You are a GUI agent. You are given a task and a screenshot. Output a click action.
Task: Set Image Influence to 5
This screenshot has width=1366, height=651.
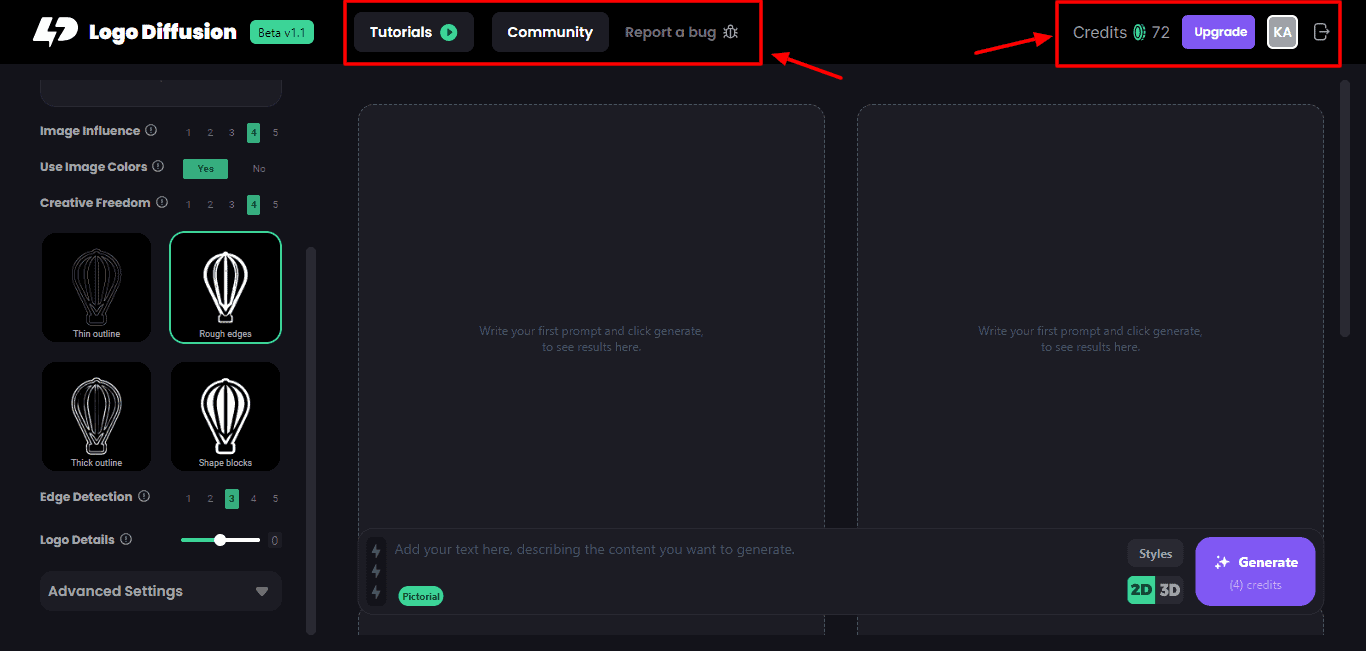pos(275,133)
